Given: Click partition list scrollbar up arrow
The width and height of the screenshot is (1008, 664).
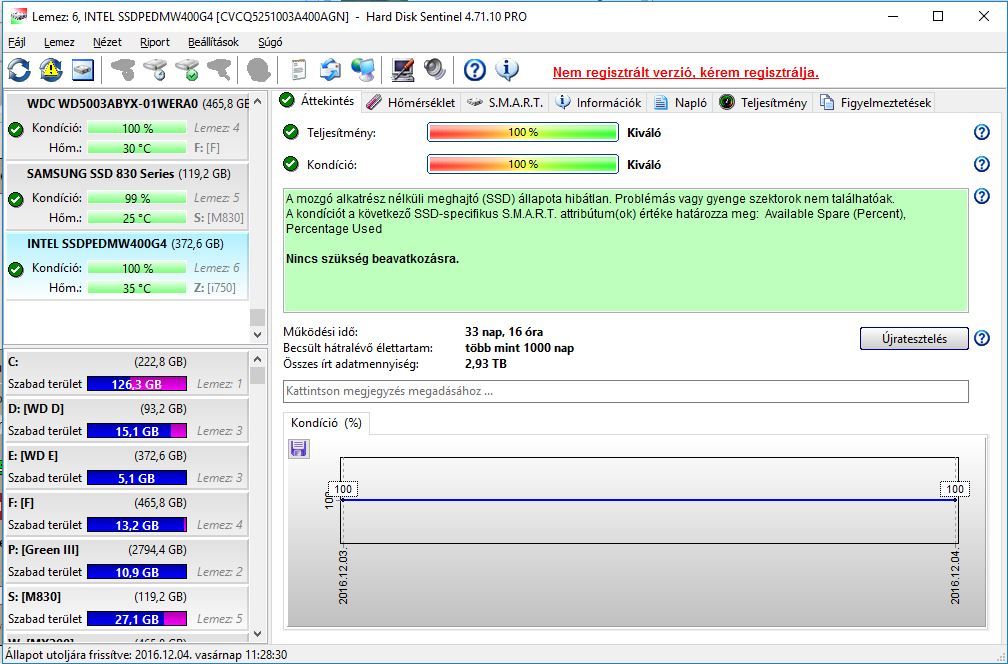Looking at the screenshot, I should coord(257,359).
